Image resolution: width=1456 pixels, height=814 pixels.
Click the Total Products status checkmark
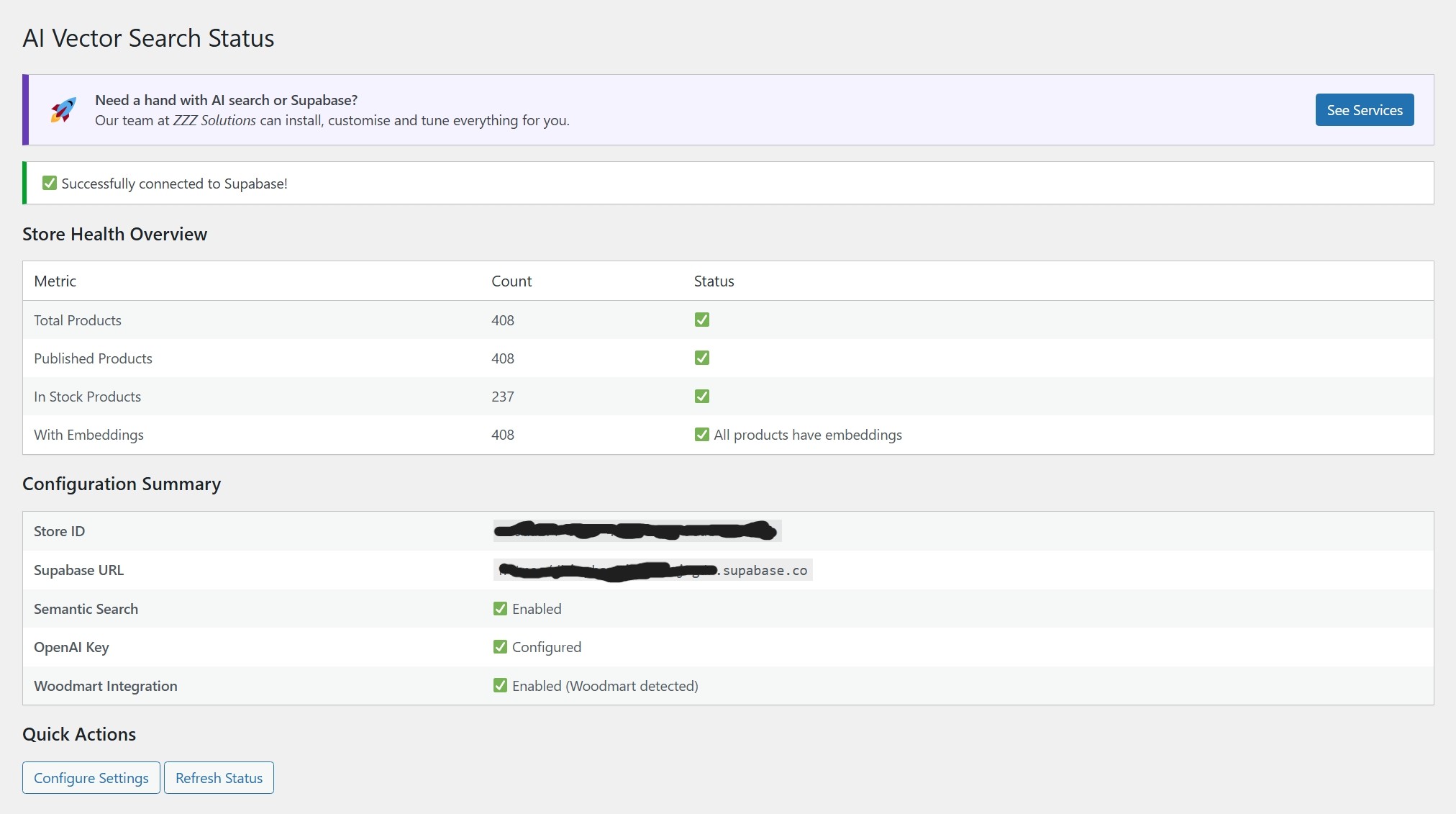click(x=701, y=320)
